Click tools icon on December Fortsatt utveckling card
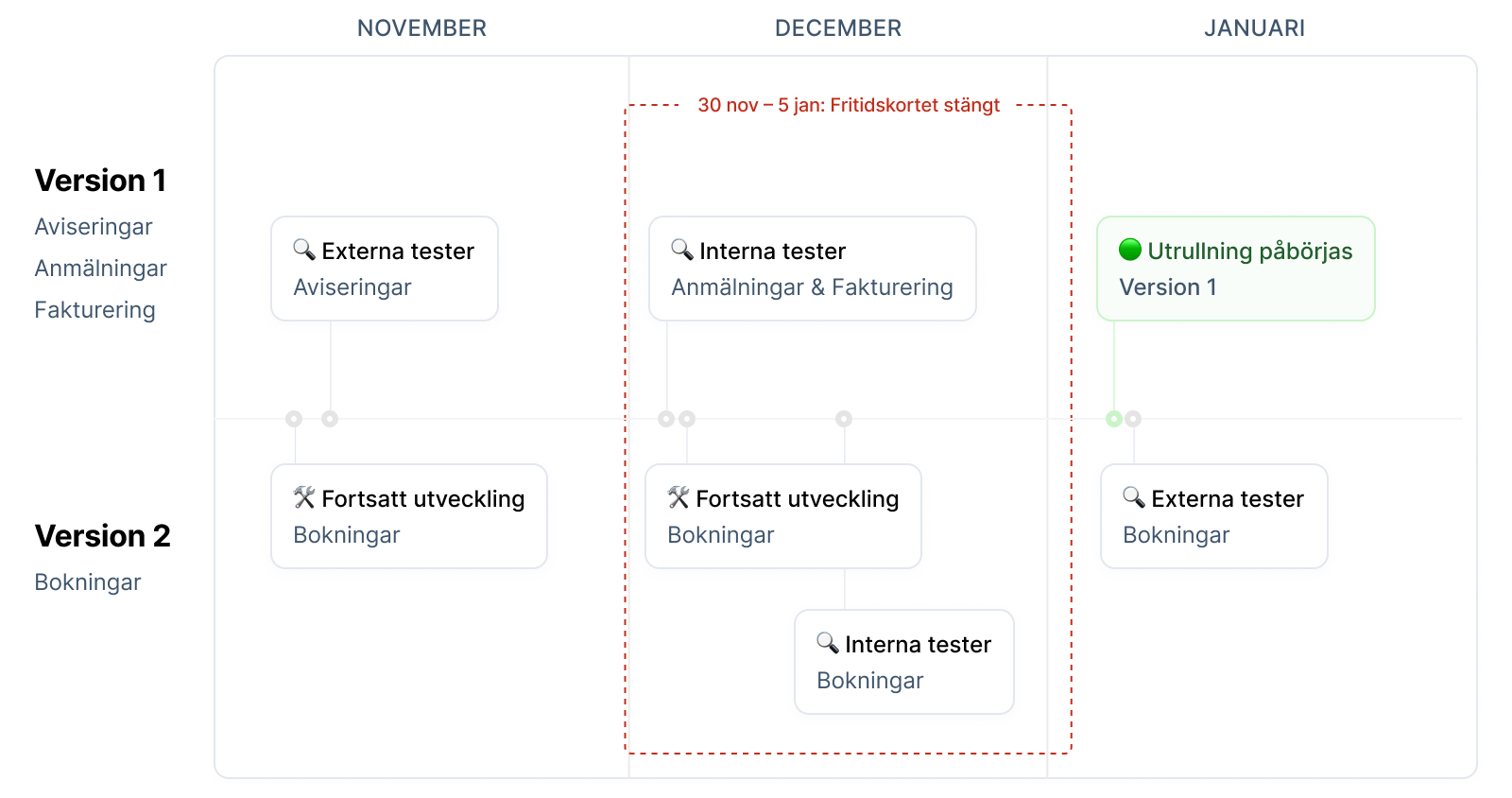 coord(679,497)
